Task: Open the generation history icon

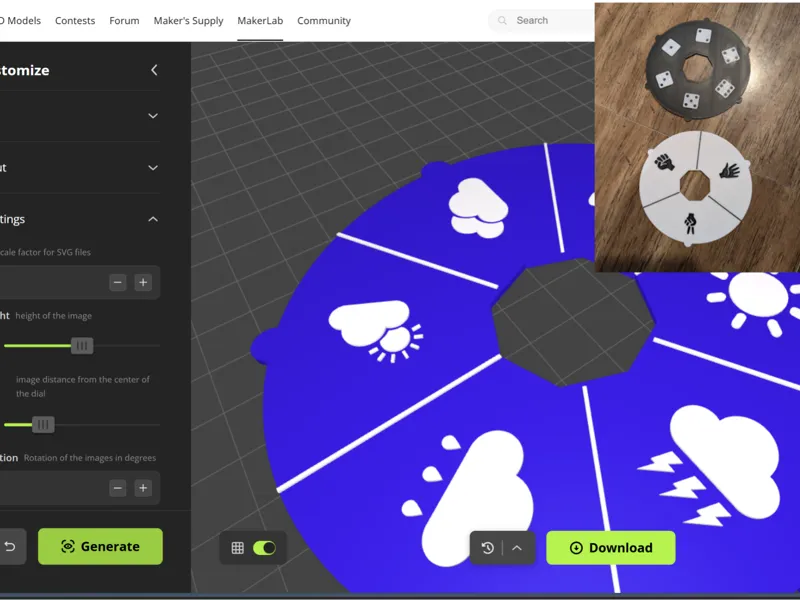Action: click(x=487, y=548)
